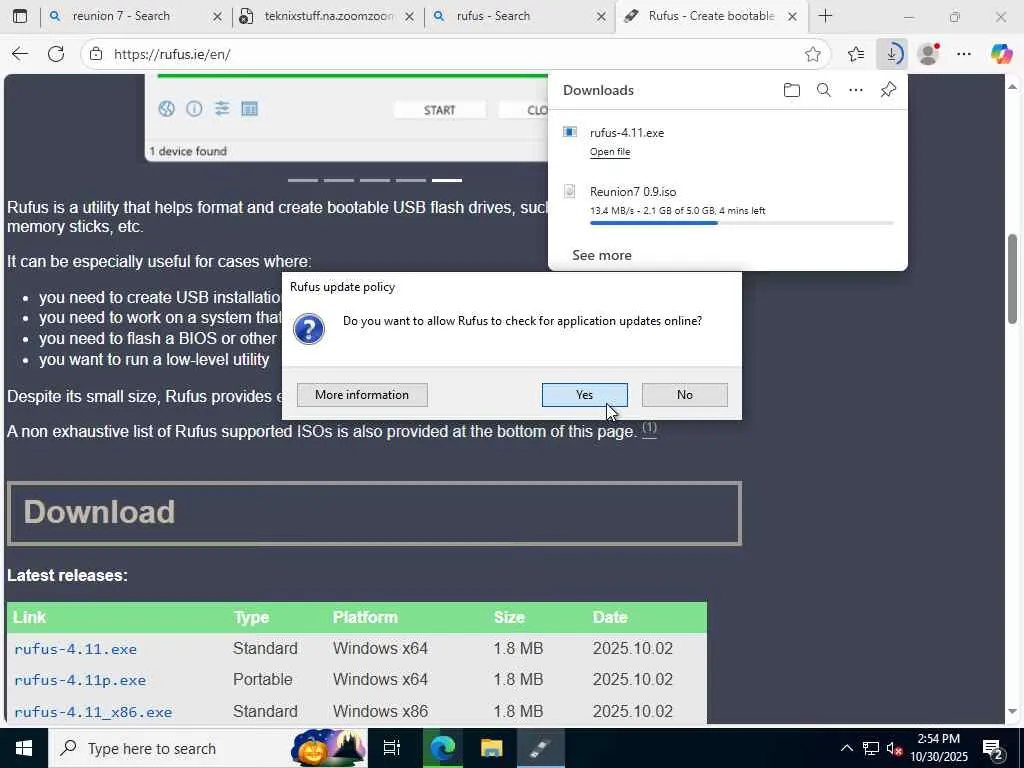
Task: Open the tab actions menu icon
Action: 20,16
